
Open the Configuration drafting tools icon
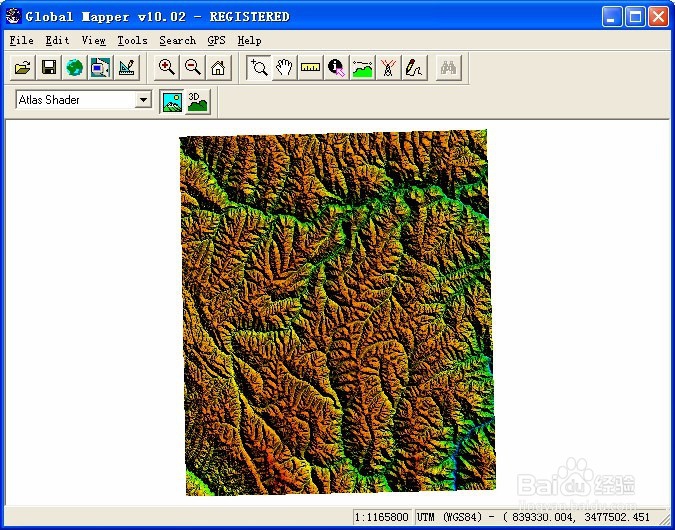tap(127, 68)
